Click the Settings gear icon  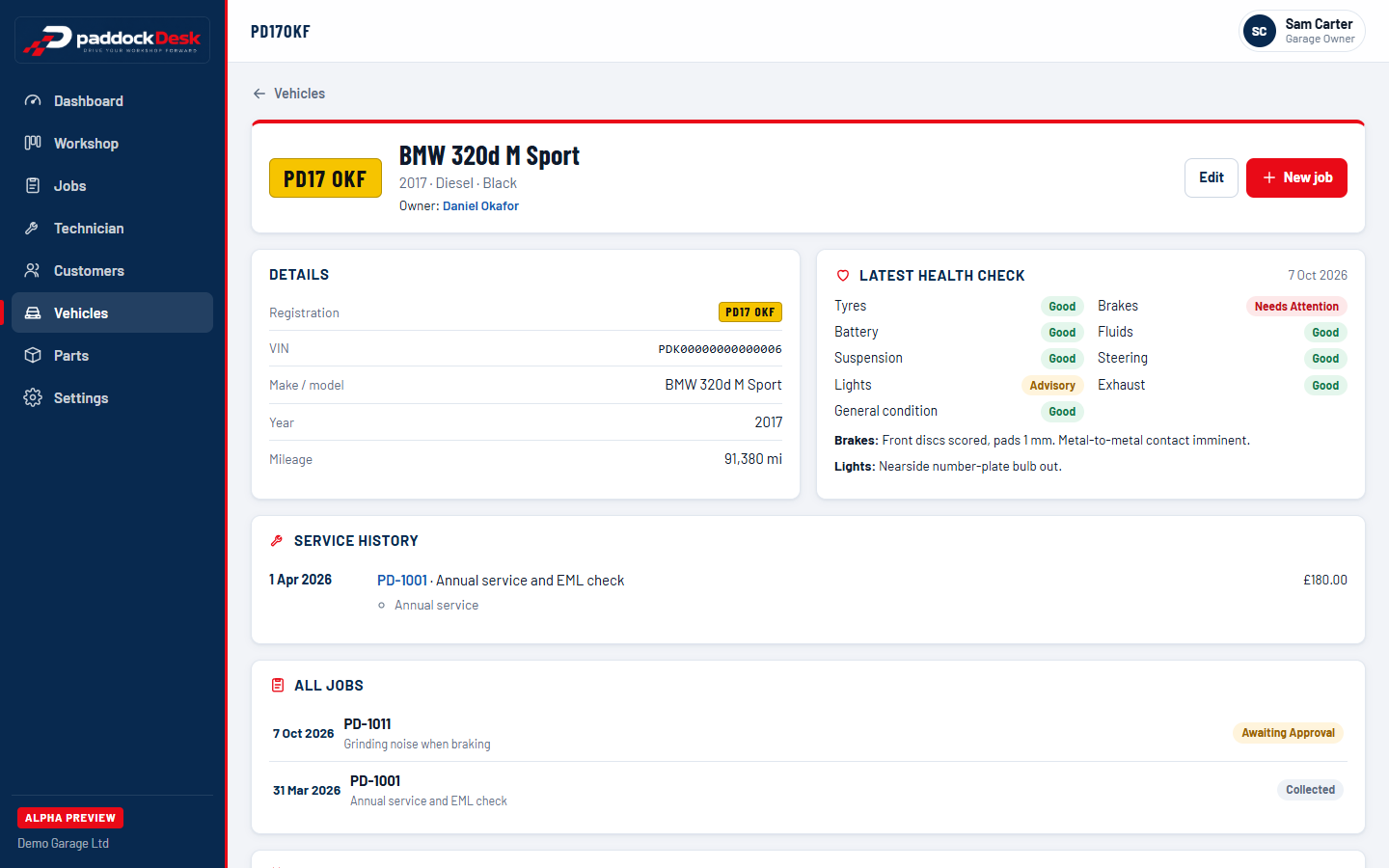point(33,398)
